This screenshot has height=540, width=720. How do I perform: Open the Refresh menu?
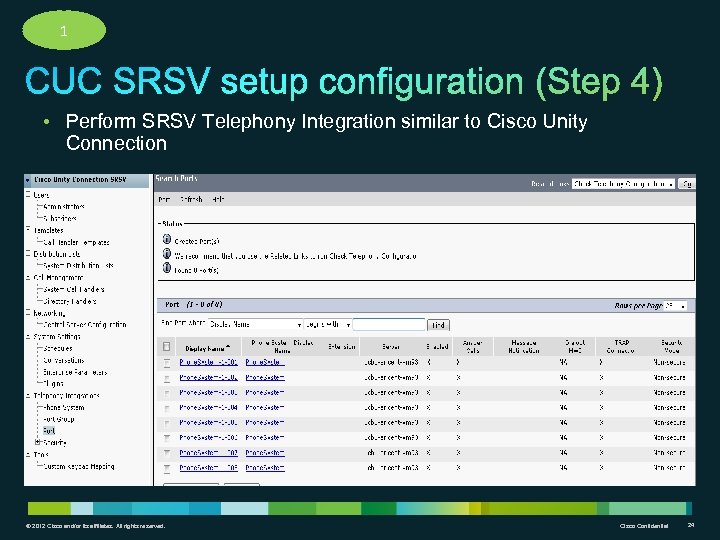point(191,199)
